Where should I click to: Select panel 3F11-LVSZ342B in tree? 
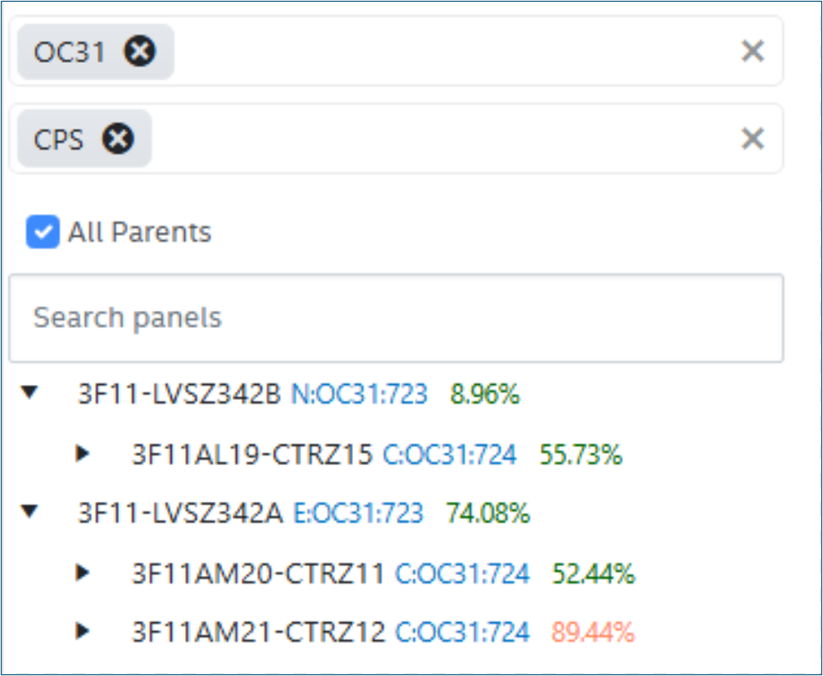pos(179,395)
